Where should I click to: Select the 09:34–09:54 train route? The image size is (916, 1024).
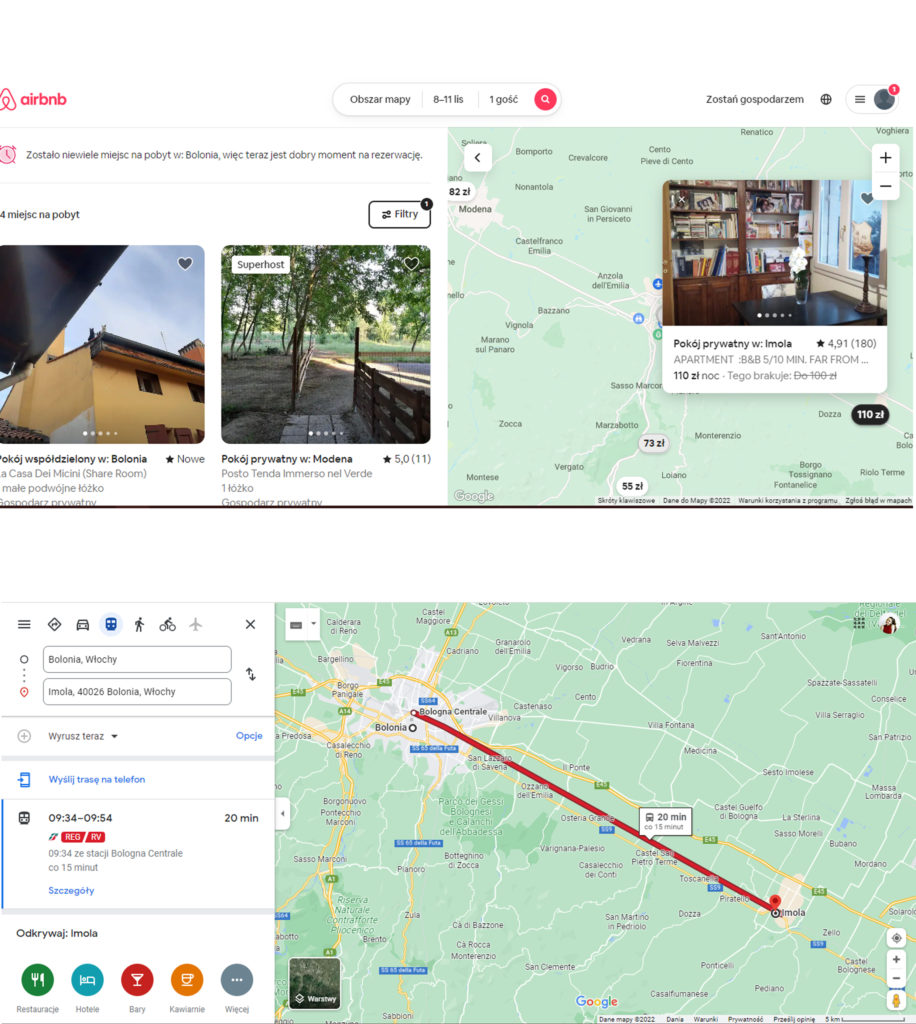coord(138,854)
